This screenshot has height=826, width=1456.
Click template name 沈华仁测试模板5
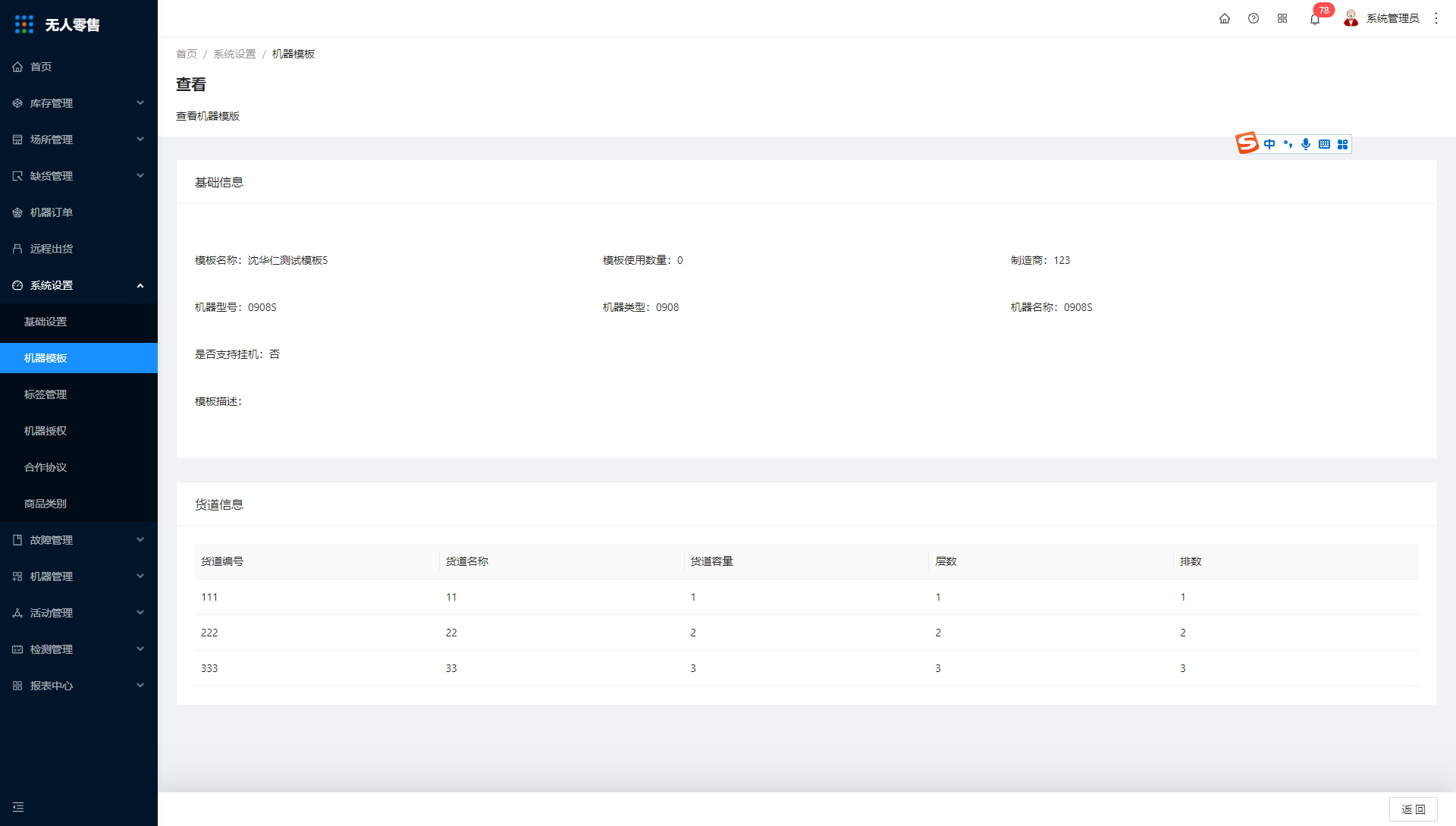[288, 260]
